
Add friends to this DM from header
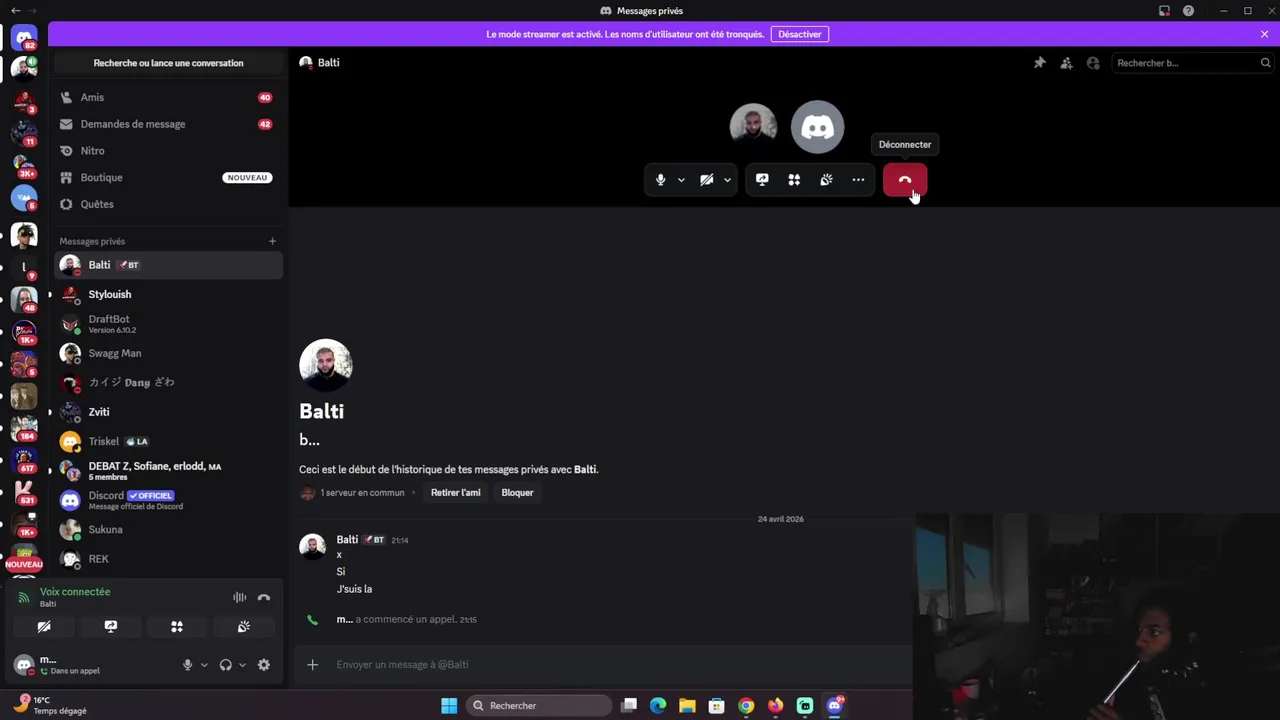(x=1066, y=63)
